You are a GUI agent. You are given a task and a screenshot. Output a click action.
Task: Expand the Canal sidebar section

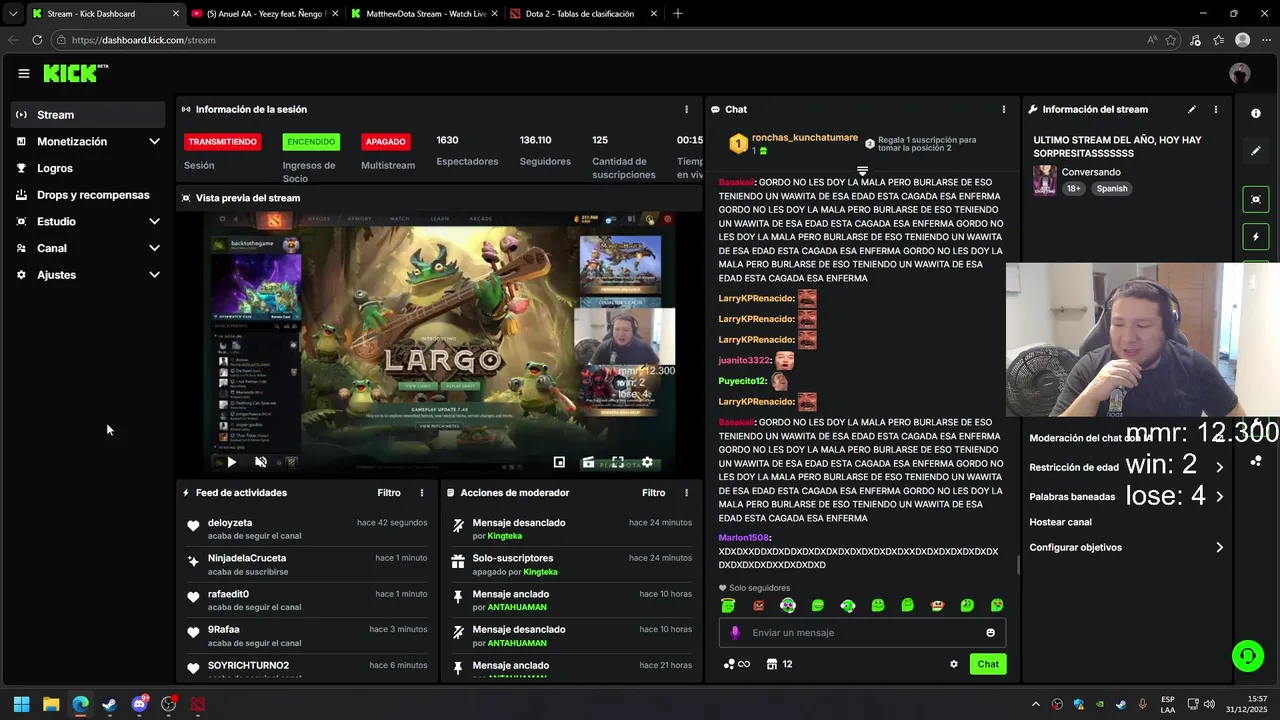tap(89, 248)
